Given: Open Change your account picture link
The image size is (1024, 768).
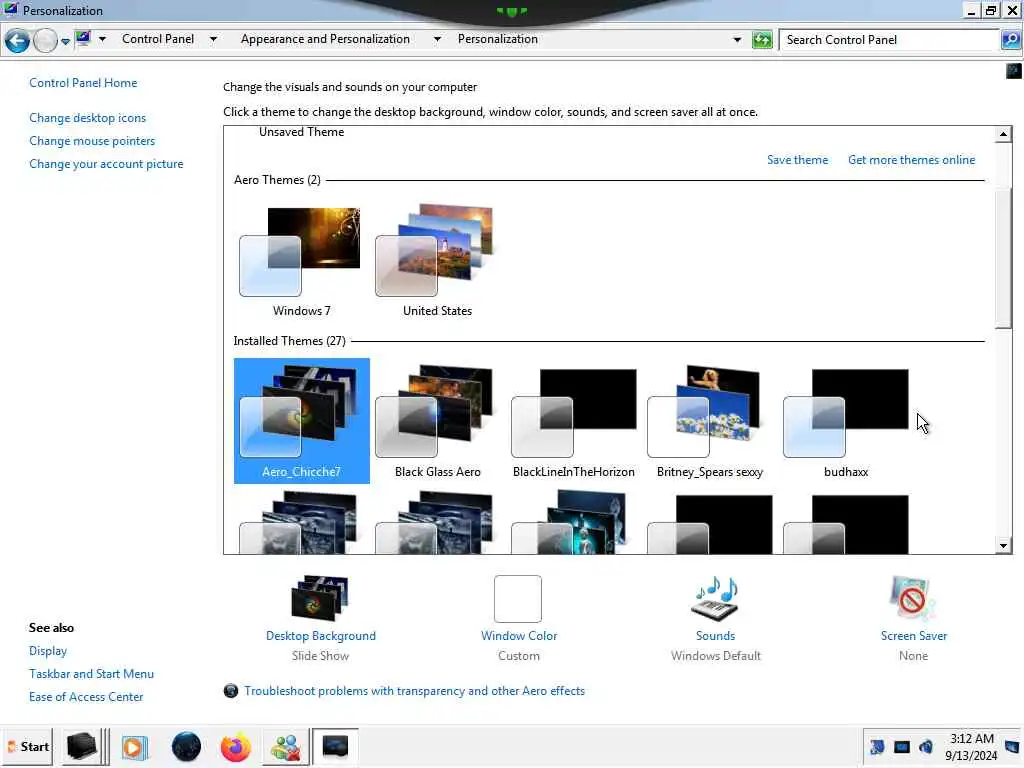Looking at the screenshot, I should click(x=106, y=164).
